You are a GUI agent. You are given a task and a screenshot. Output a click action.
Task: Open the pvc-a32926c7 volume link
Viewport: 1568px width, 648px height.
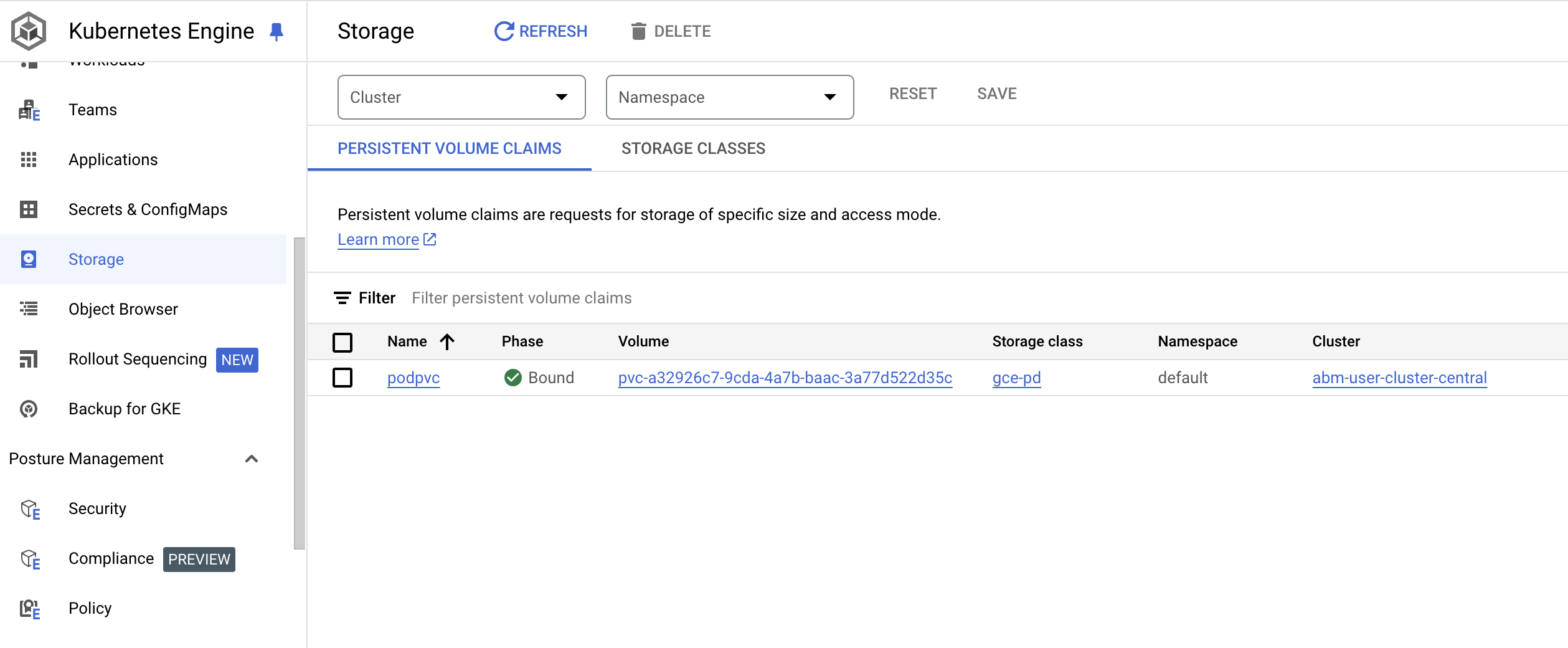[x=785, y=378]
